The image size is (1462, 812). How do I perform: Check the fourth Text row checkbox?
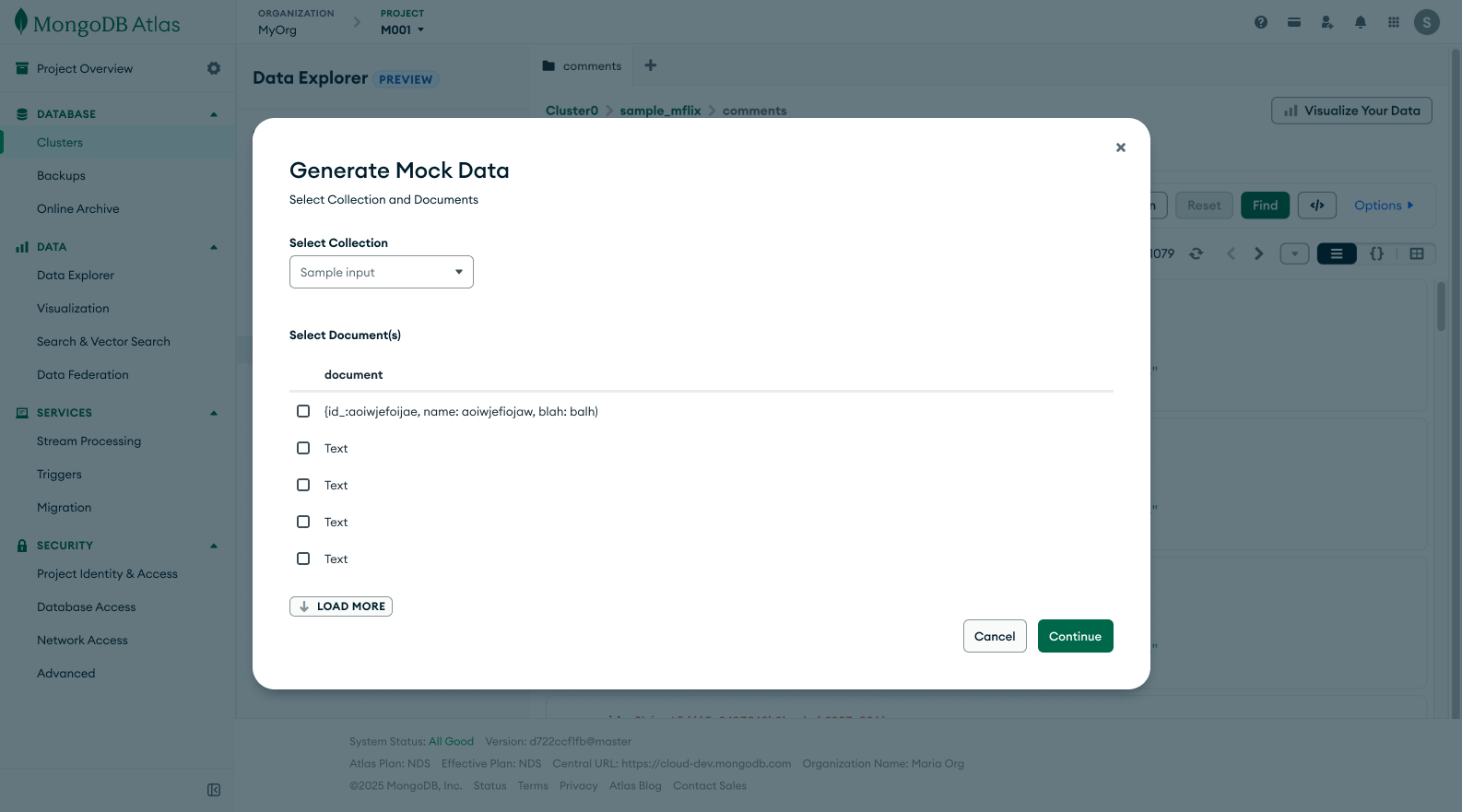(303, 559)
